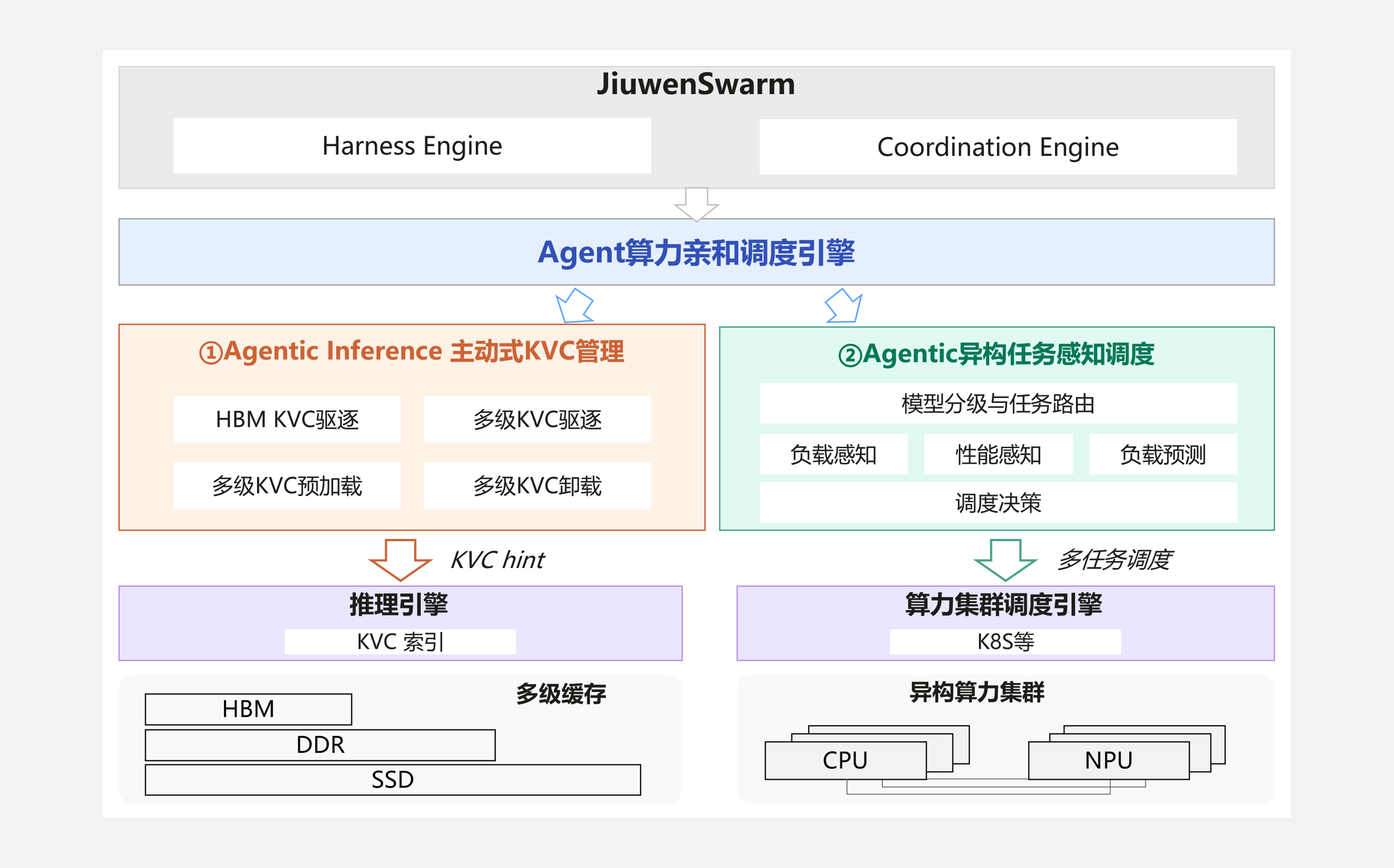Select the 多级KVC卸载 box

click(x=537, y=486)
